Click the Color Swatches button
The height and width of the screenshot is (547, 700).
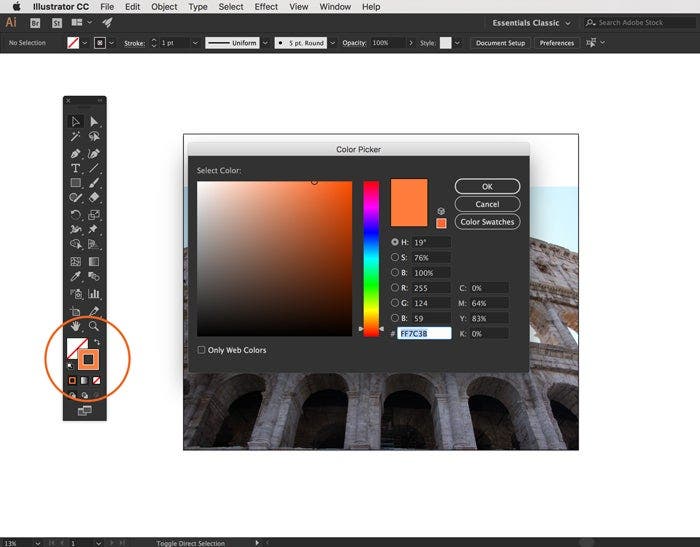tap(487, 222)
